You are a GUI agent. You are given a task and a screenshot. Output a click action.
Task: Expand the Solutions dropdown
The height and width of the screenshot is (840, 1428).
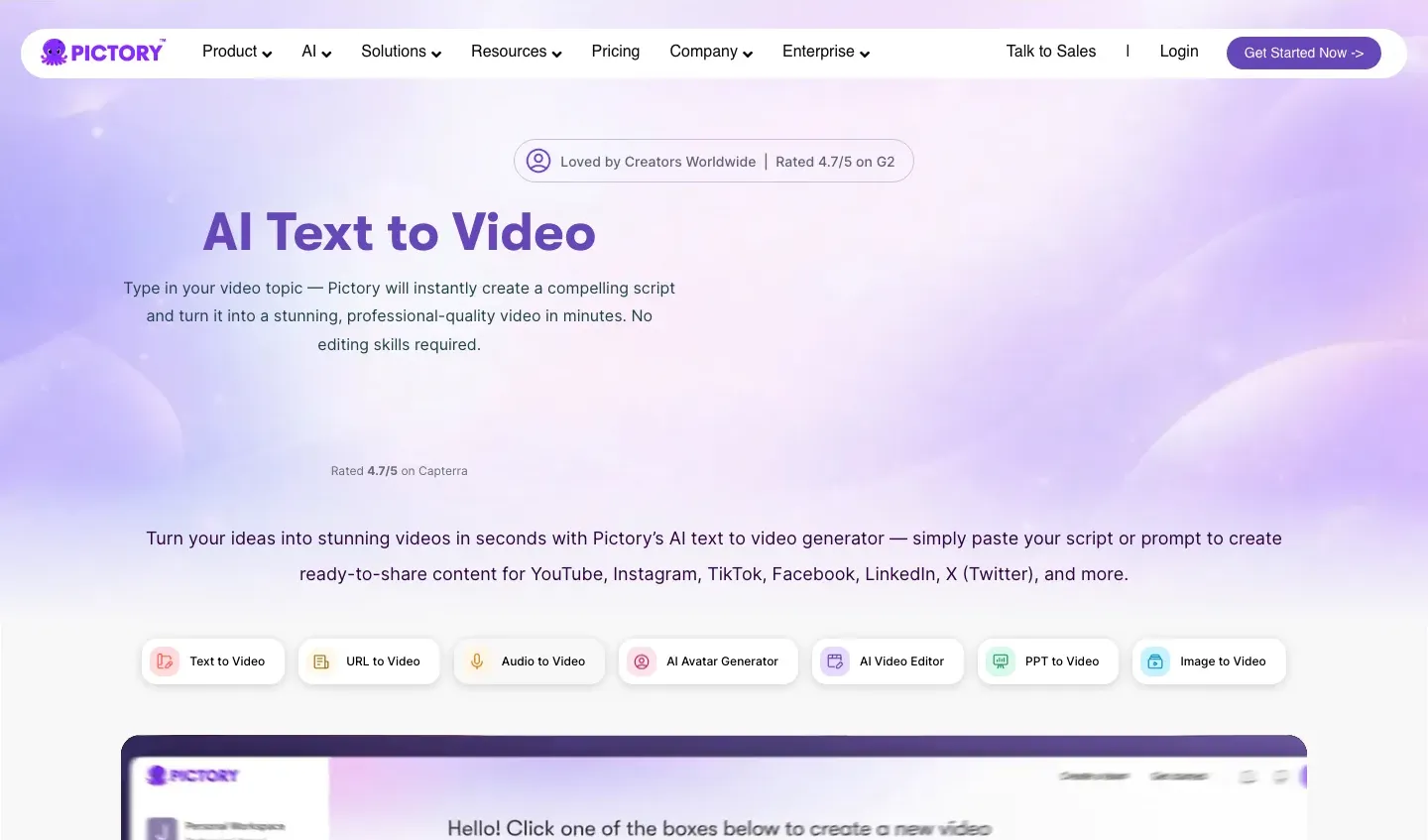401,52
